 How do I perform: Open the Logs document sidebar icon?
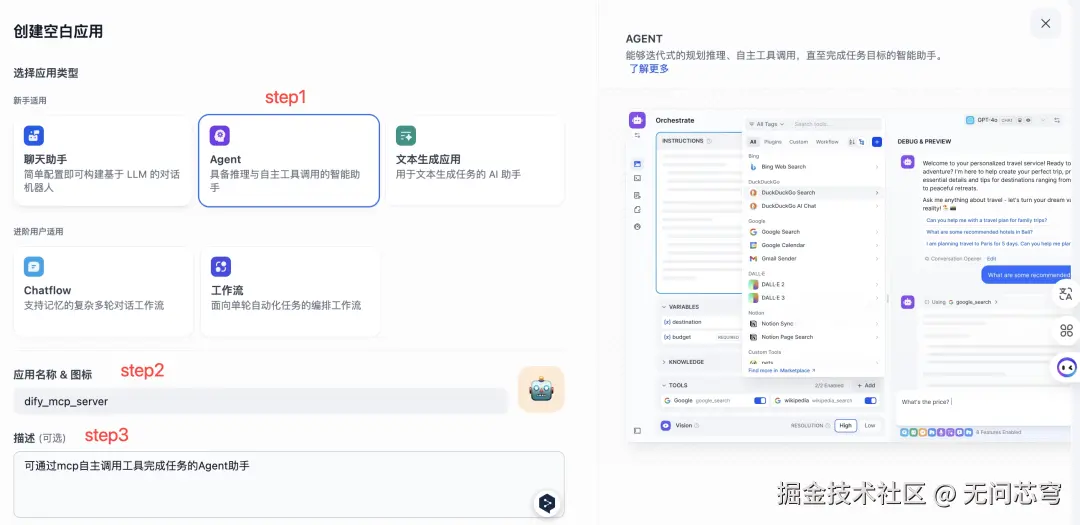click(x=637, y=195)
